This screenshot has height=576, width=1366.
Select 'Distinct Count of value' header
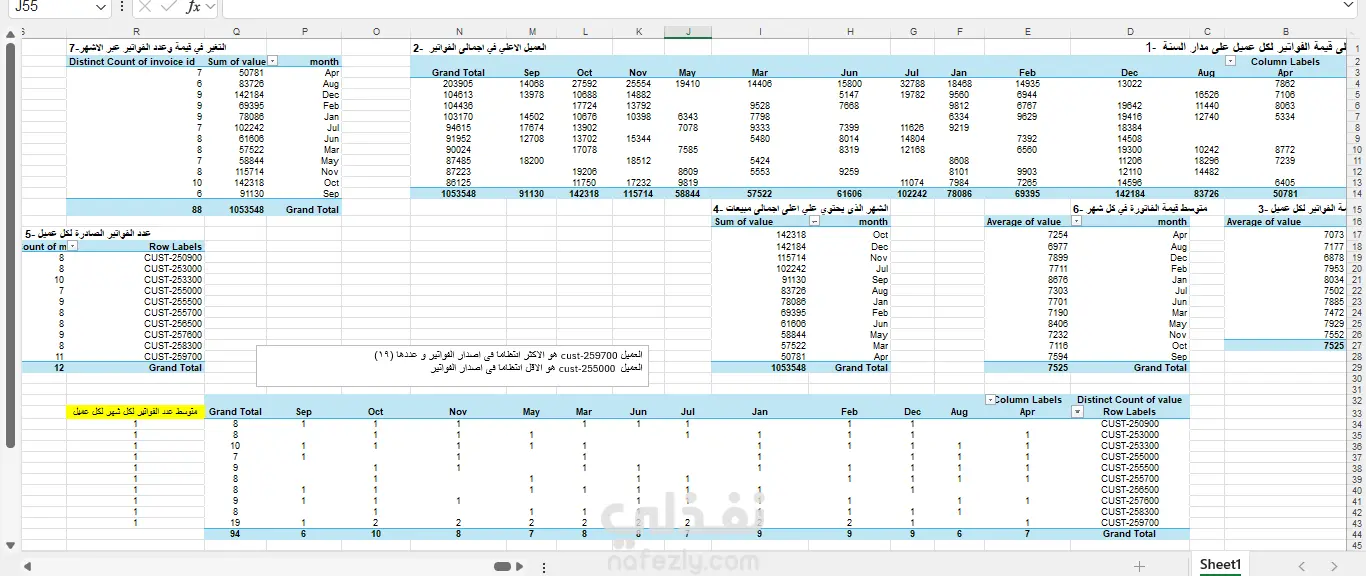(x=1129, y=399)
